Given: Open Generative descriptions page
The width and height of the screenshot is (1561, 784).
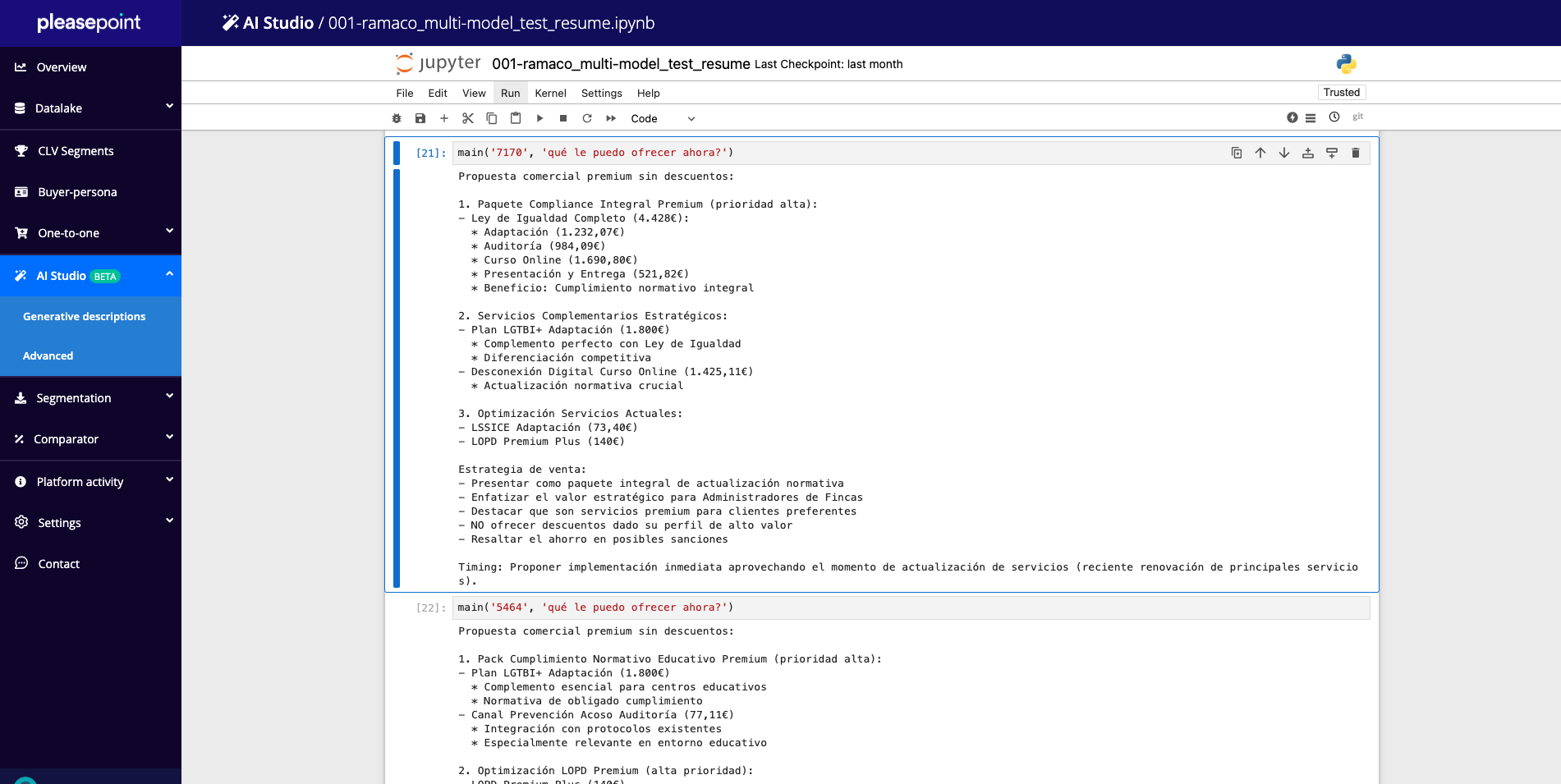Looking at the screenshot, I should tap(84, 316).
